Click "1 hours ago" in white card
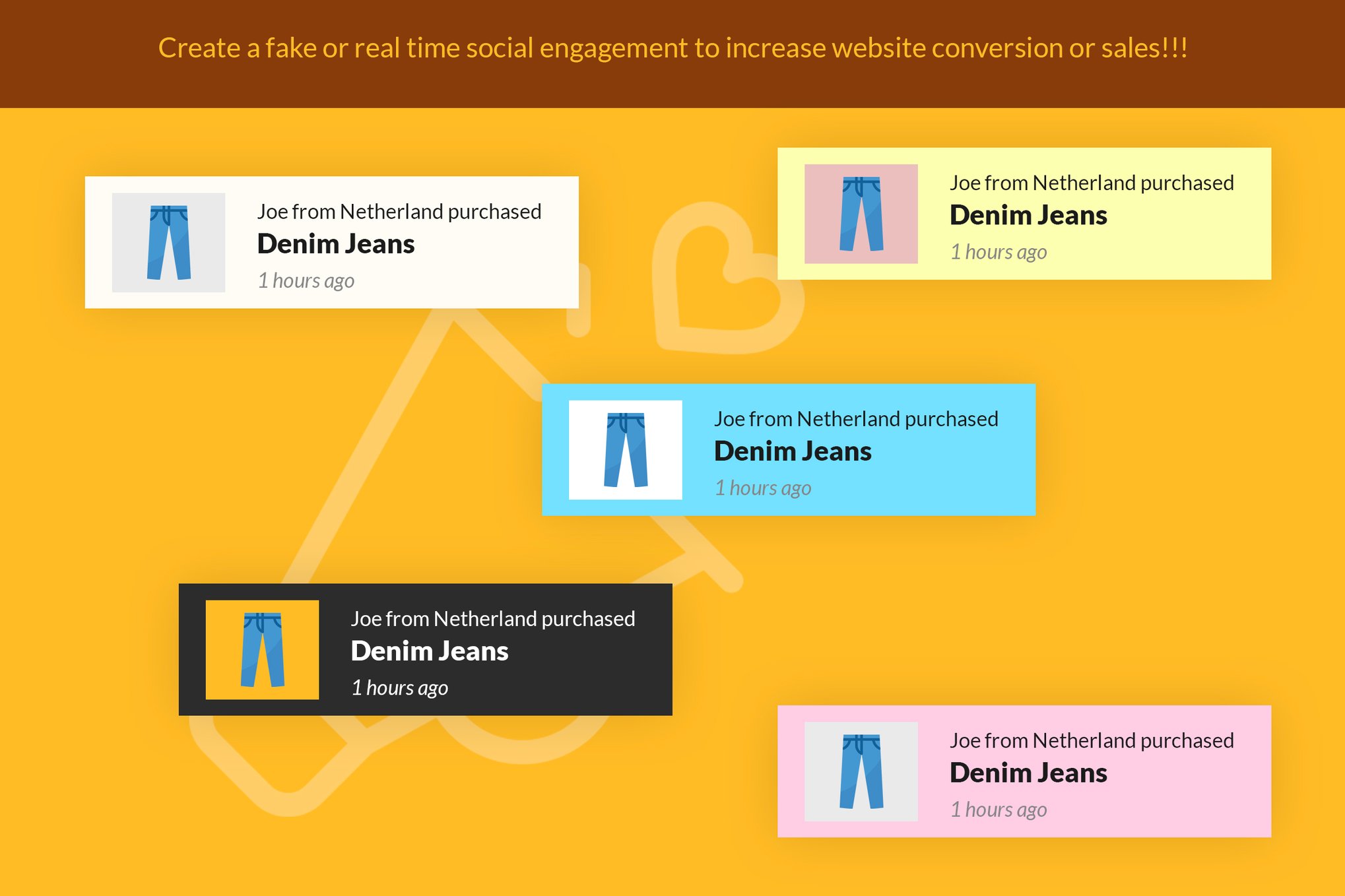The image size is (1345, 896). click(x=306, y=280)
